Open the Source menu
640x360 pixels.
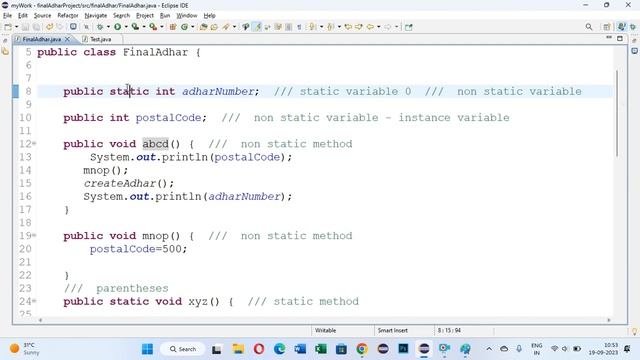click(x=42, y=16)
